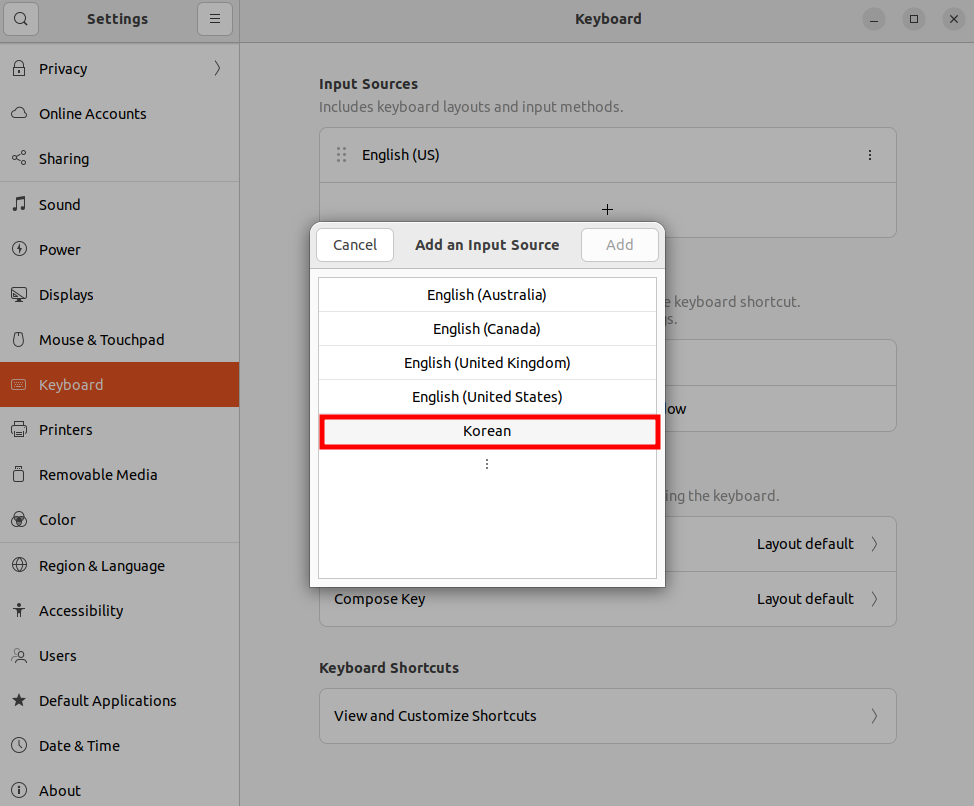Screen dimensions: 974x806
Task: Expand the Privacy chevron
Action: point(217,68)
